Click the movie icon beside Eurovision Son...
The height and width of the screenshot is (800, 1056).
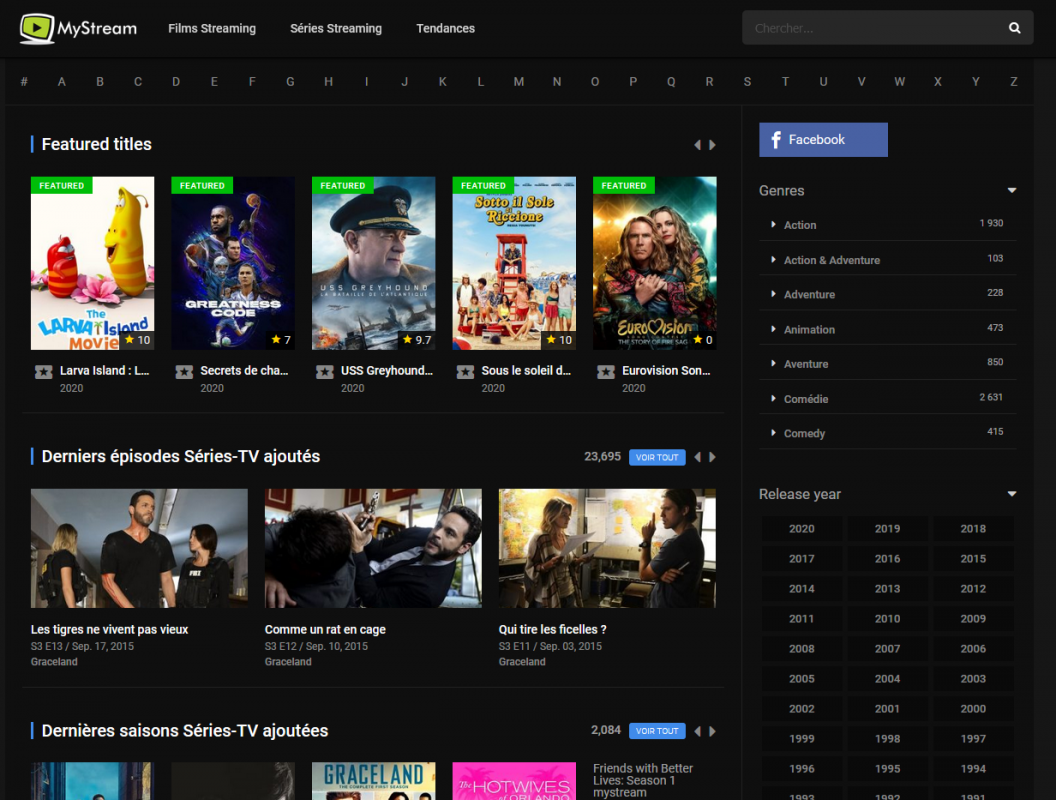point(605,372)
